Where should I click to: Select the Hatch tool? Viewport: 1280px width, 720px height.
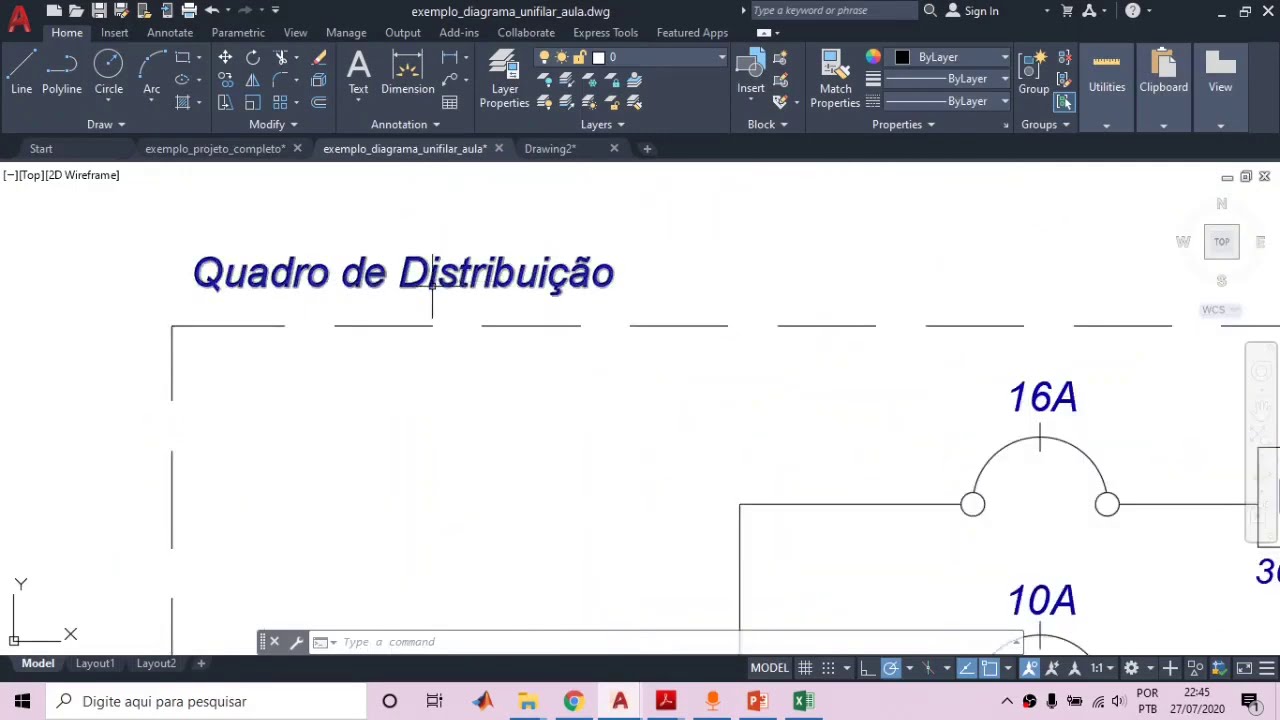[183, 102]
